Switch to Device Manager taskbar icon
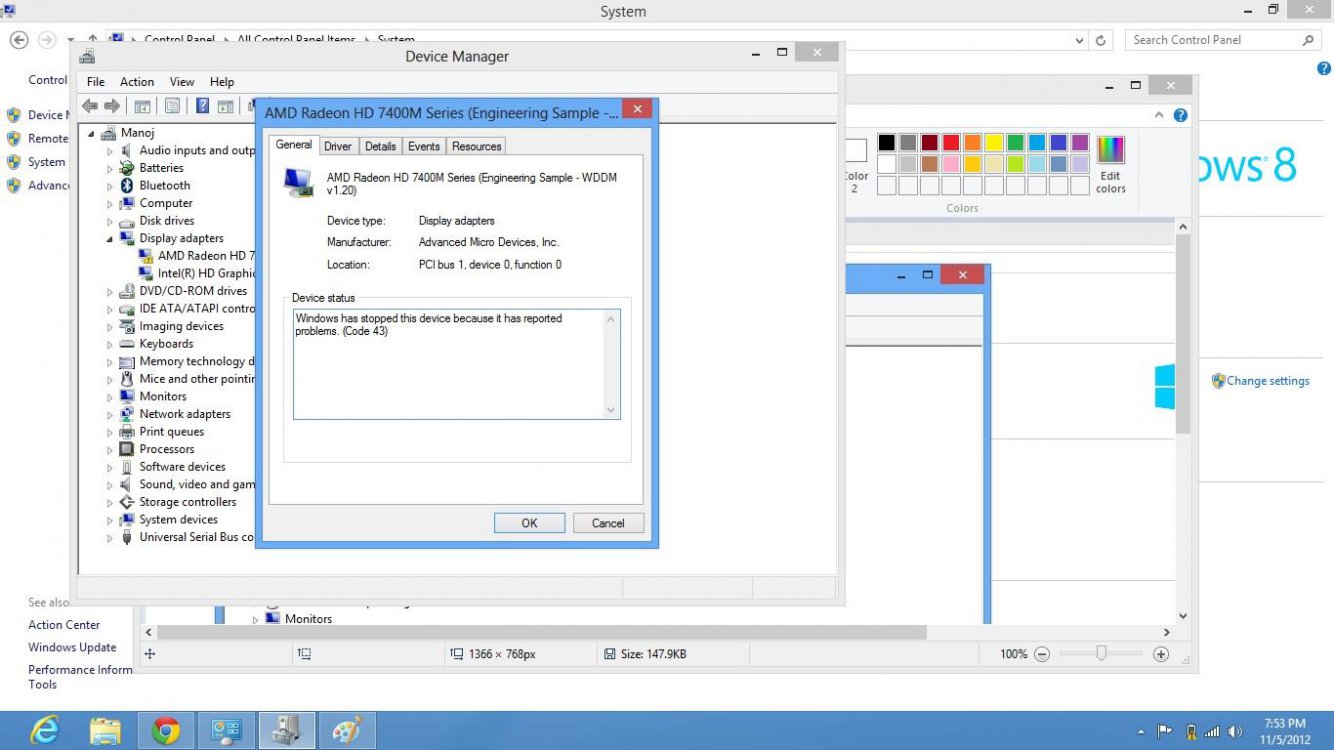The image size is (1334, 750). [x=287, y=731]
